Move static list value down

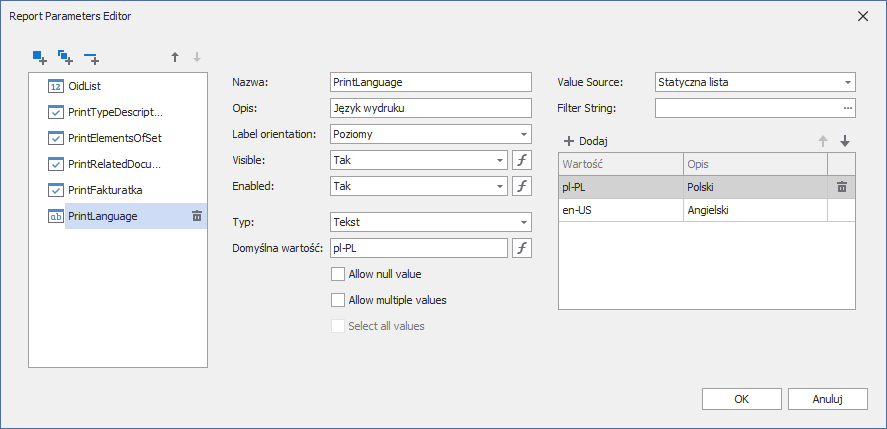844,142
